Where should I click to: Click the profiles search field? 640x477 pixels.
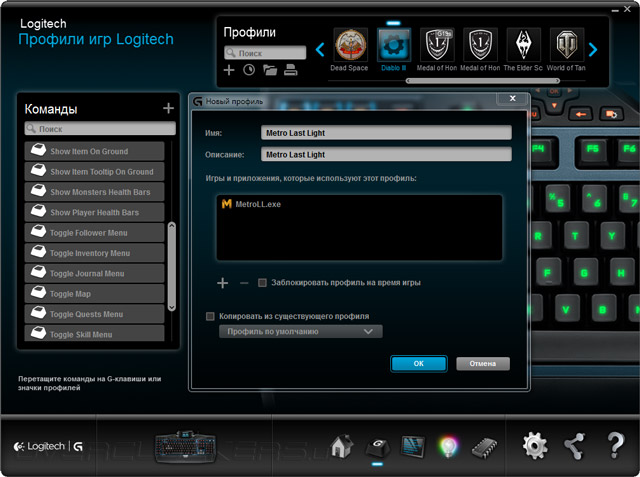click(x=265, y=53)
